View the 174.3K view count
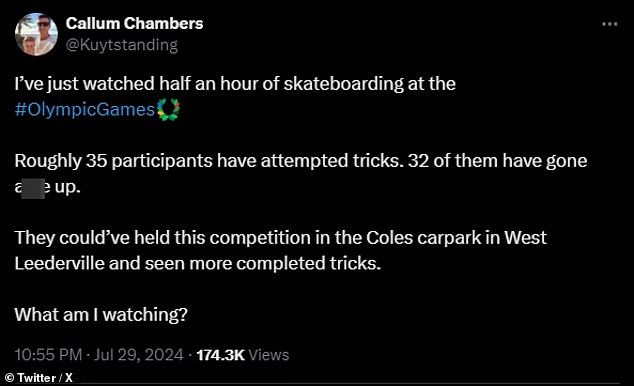Viewport: 634px width, 386px height. click(x=220, y=355)
